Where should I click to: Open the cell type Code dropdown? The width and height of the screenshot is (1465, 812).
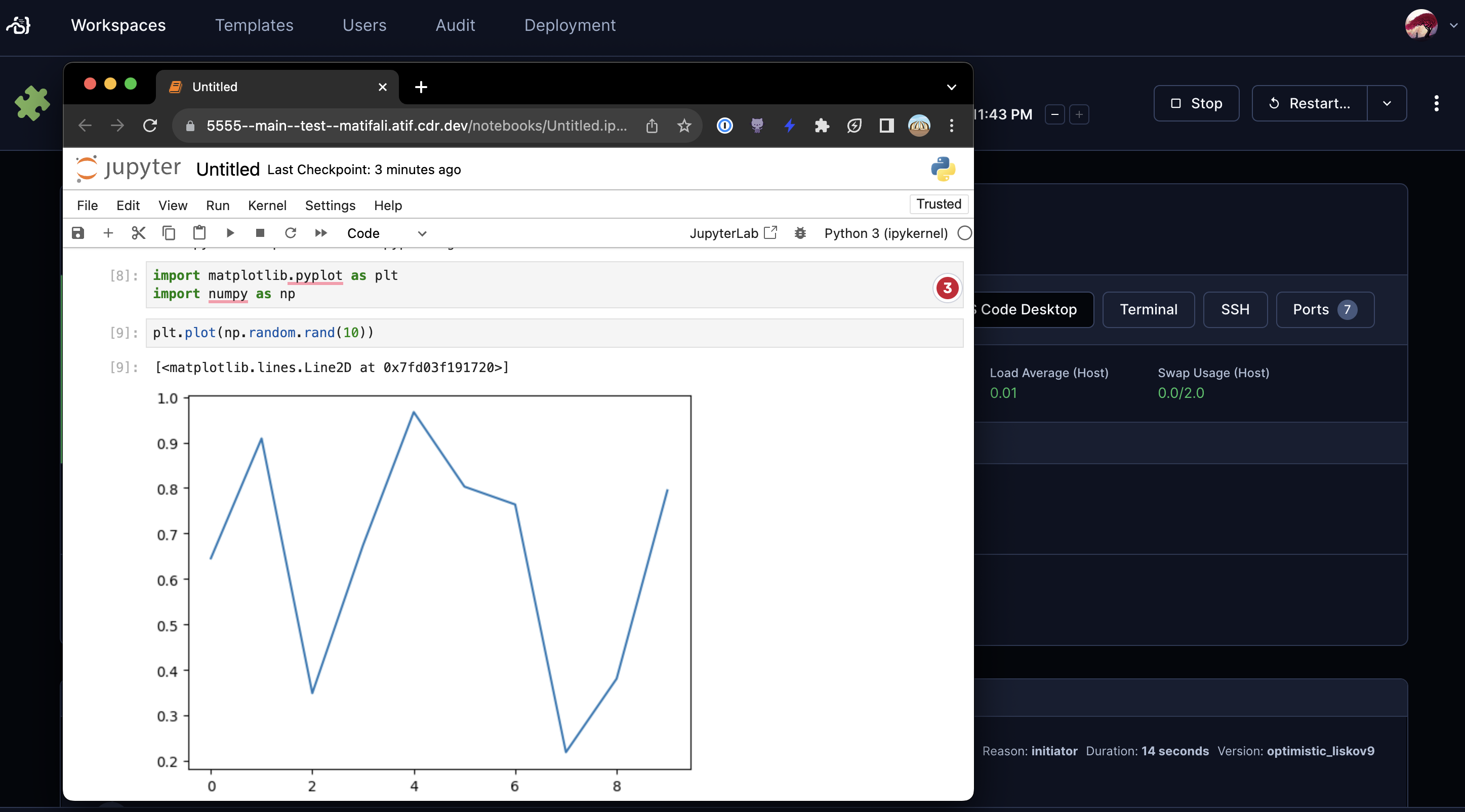pos(387,233)
